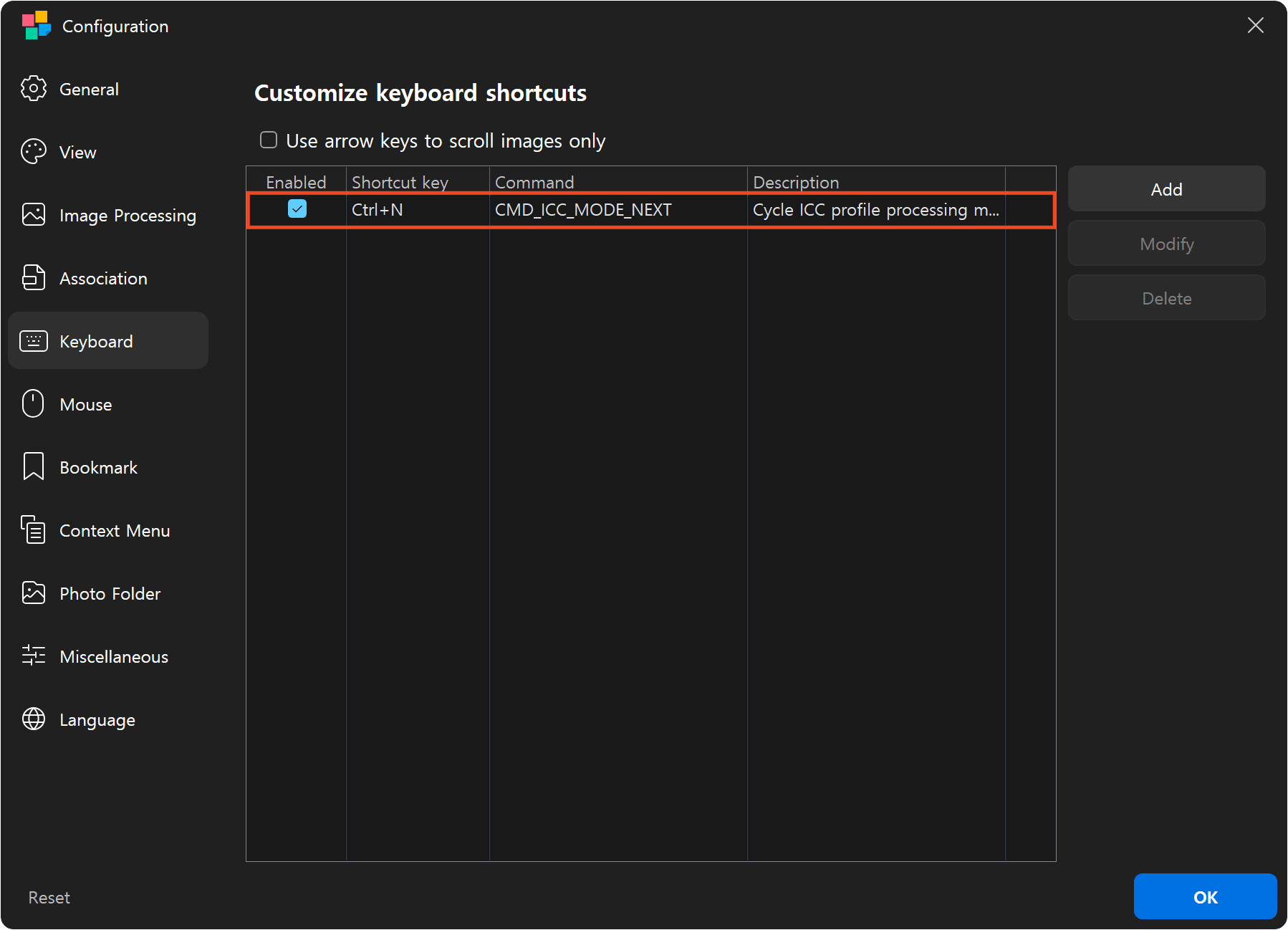Click the Context Menu list icon
Screen dimensions: 1288x930
(34, 530)
